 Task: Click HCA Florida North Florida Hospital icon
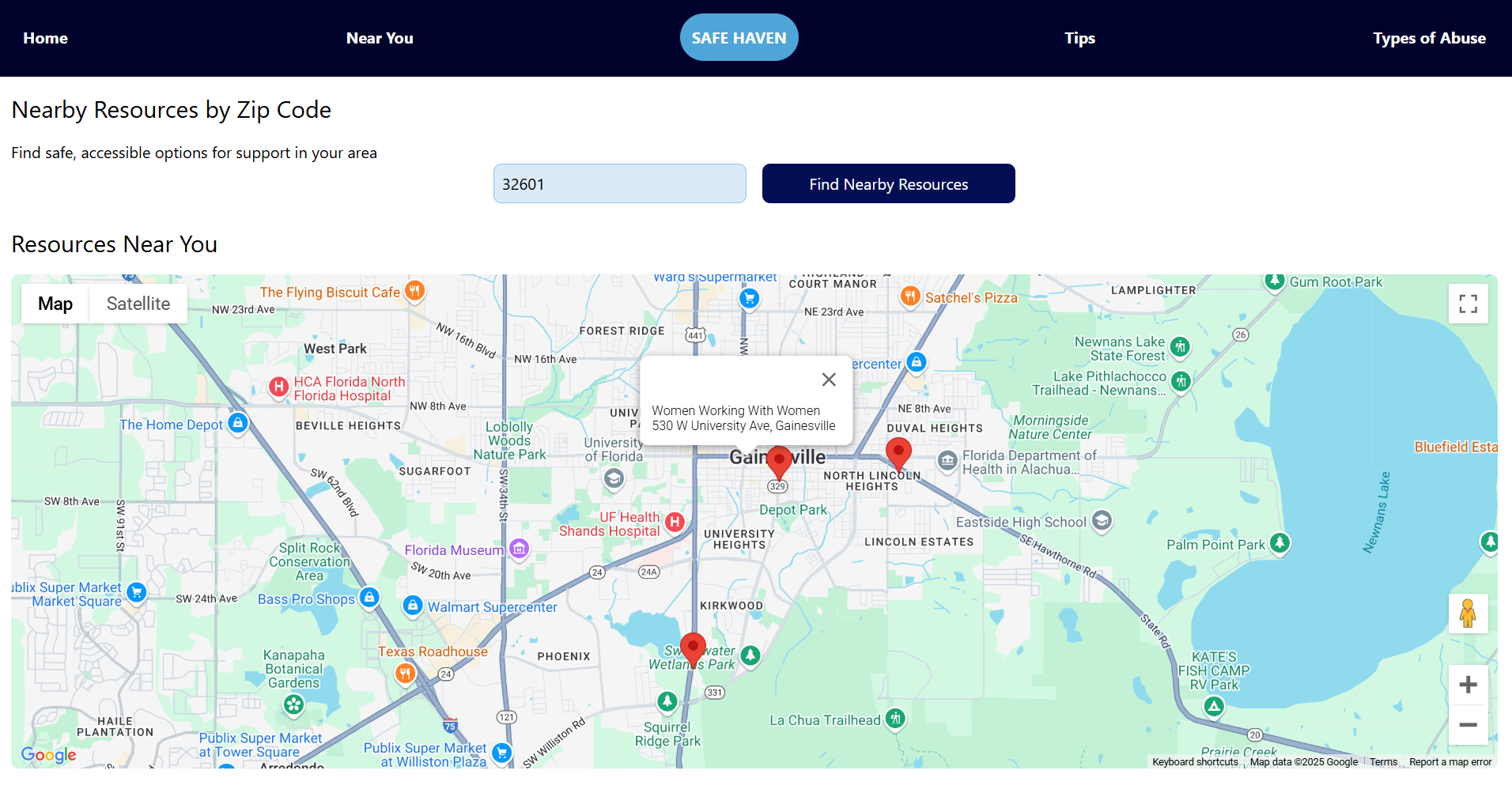coord(278,387)
